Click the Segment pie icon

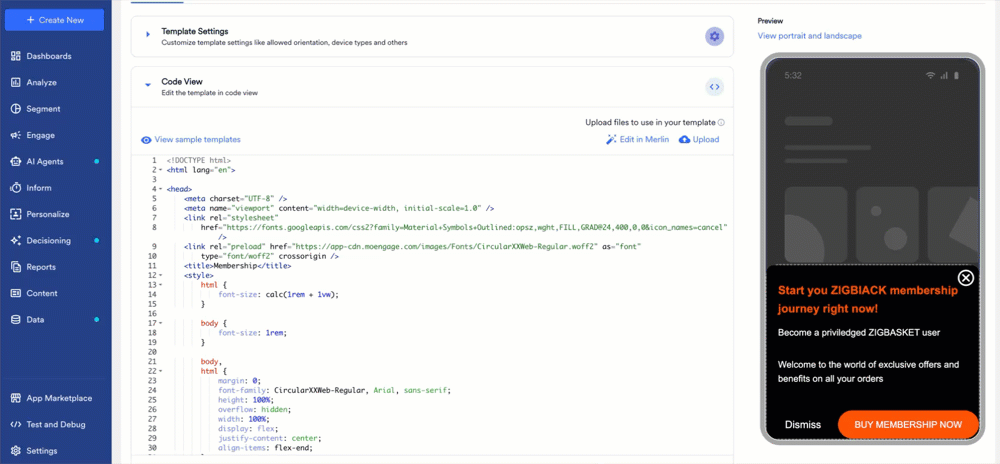pos(16,109)
